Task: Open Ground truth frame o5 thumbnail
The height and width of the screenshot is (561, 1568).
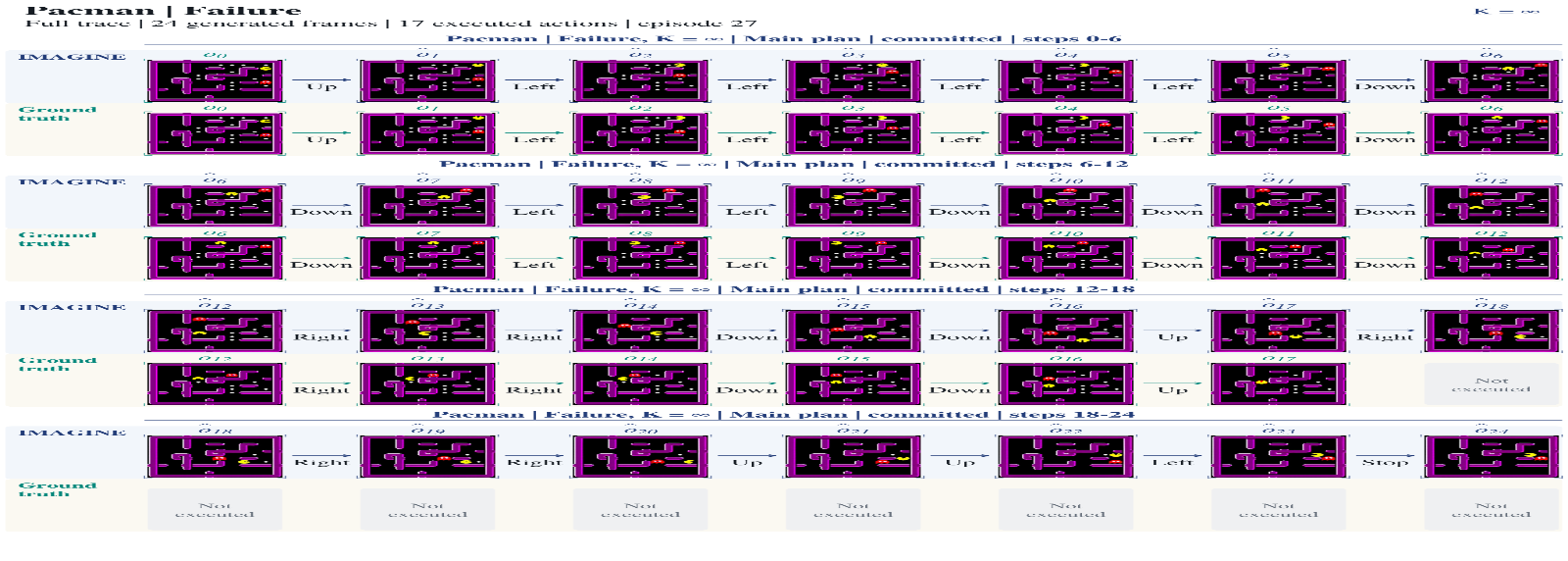Action: tap(1279, 133)
